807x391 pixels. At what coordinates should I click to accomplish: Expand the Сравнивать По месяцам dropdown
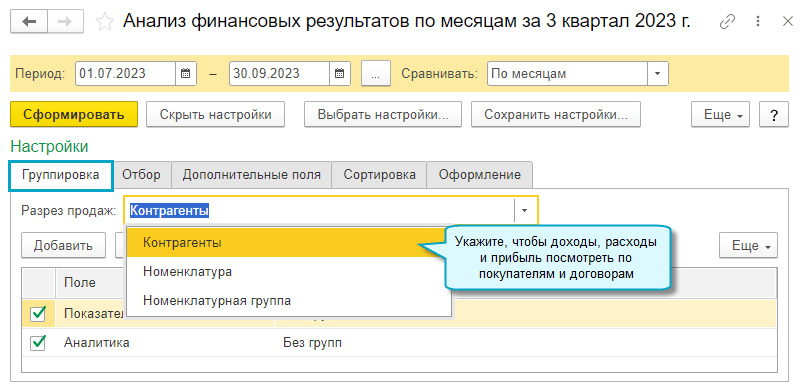(657, 74)
